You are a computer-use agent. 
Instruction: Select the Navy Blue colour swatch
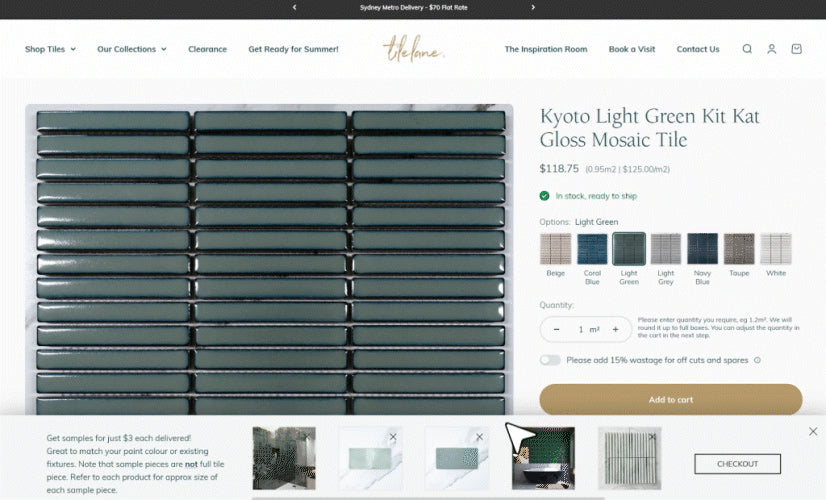pos(702,249)
